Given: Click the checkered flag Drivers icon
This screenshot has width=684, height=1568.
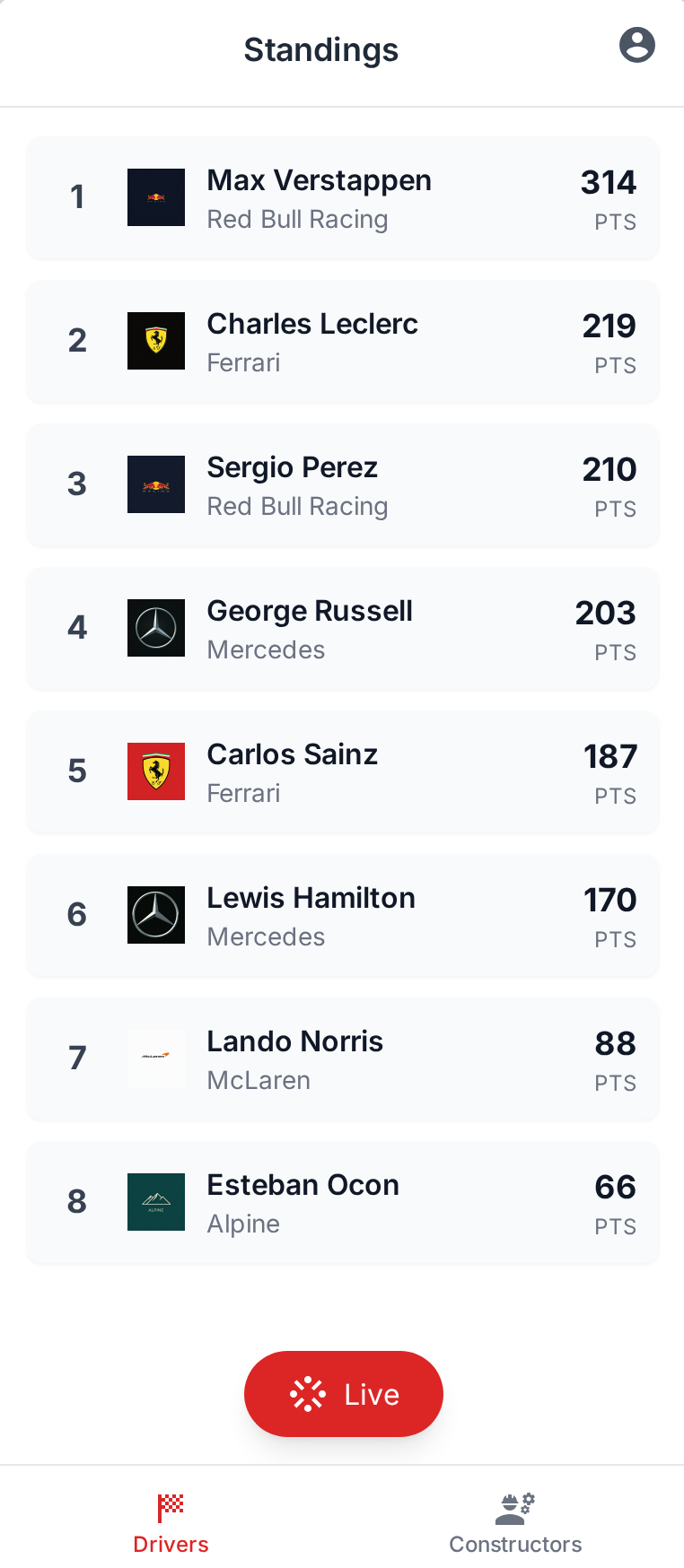Looking at the screenshot, I should pyautogui.click(x=171, y=1508).
